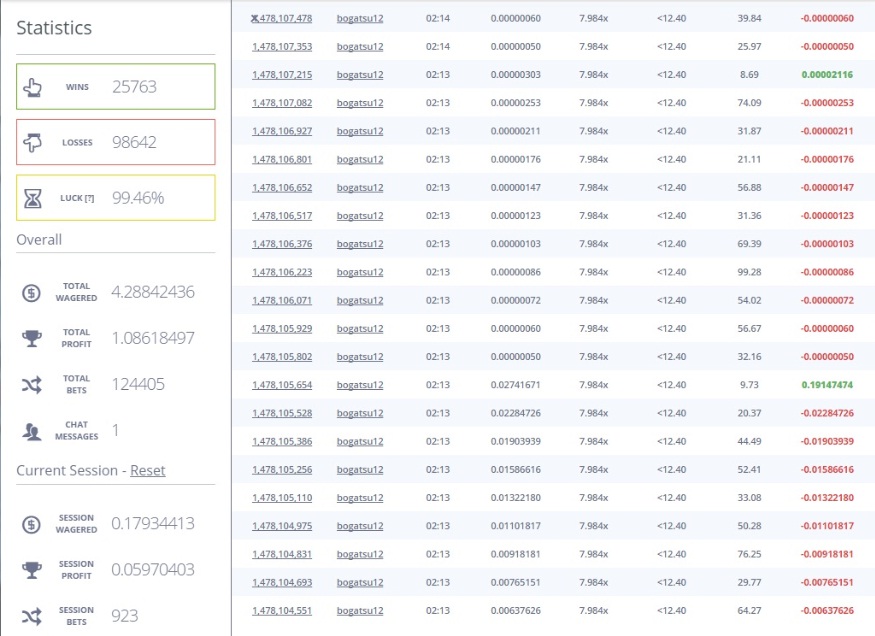
Task: Click the thumbs-up Wins icon
Action: click(32, 87)
